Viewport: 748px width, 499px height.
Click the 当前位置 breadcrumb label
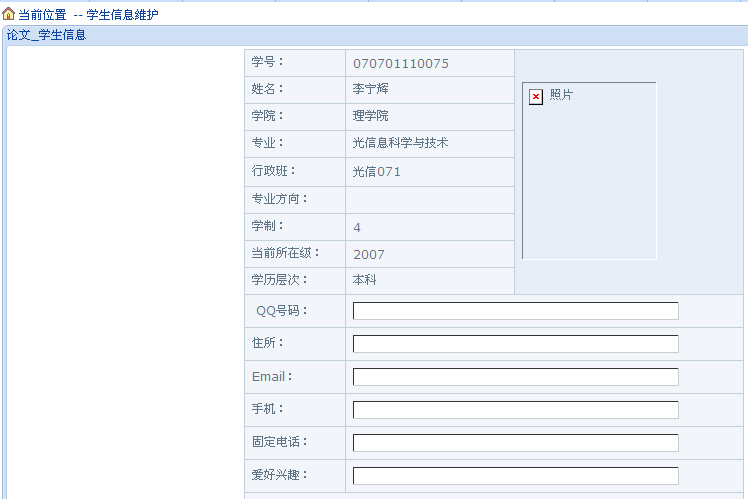click(x=42, y=15)
